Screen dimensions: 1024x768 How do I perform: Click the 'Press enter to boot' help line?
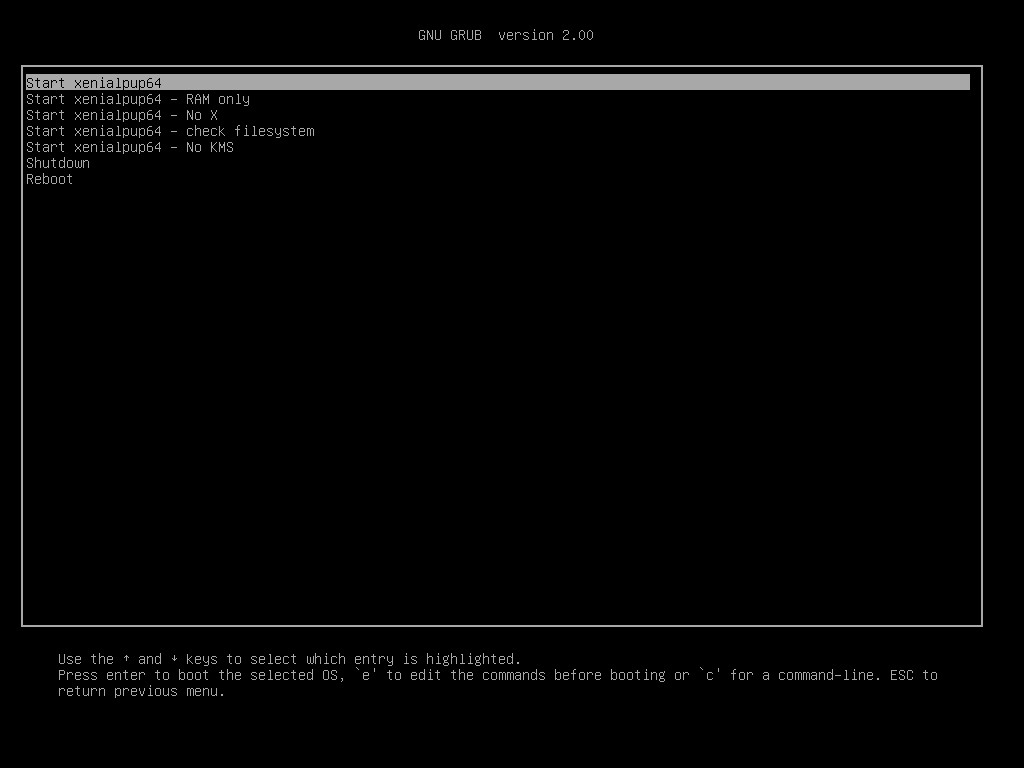point(497,675)
